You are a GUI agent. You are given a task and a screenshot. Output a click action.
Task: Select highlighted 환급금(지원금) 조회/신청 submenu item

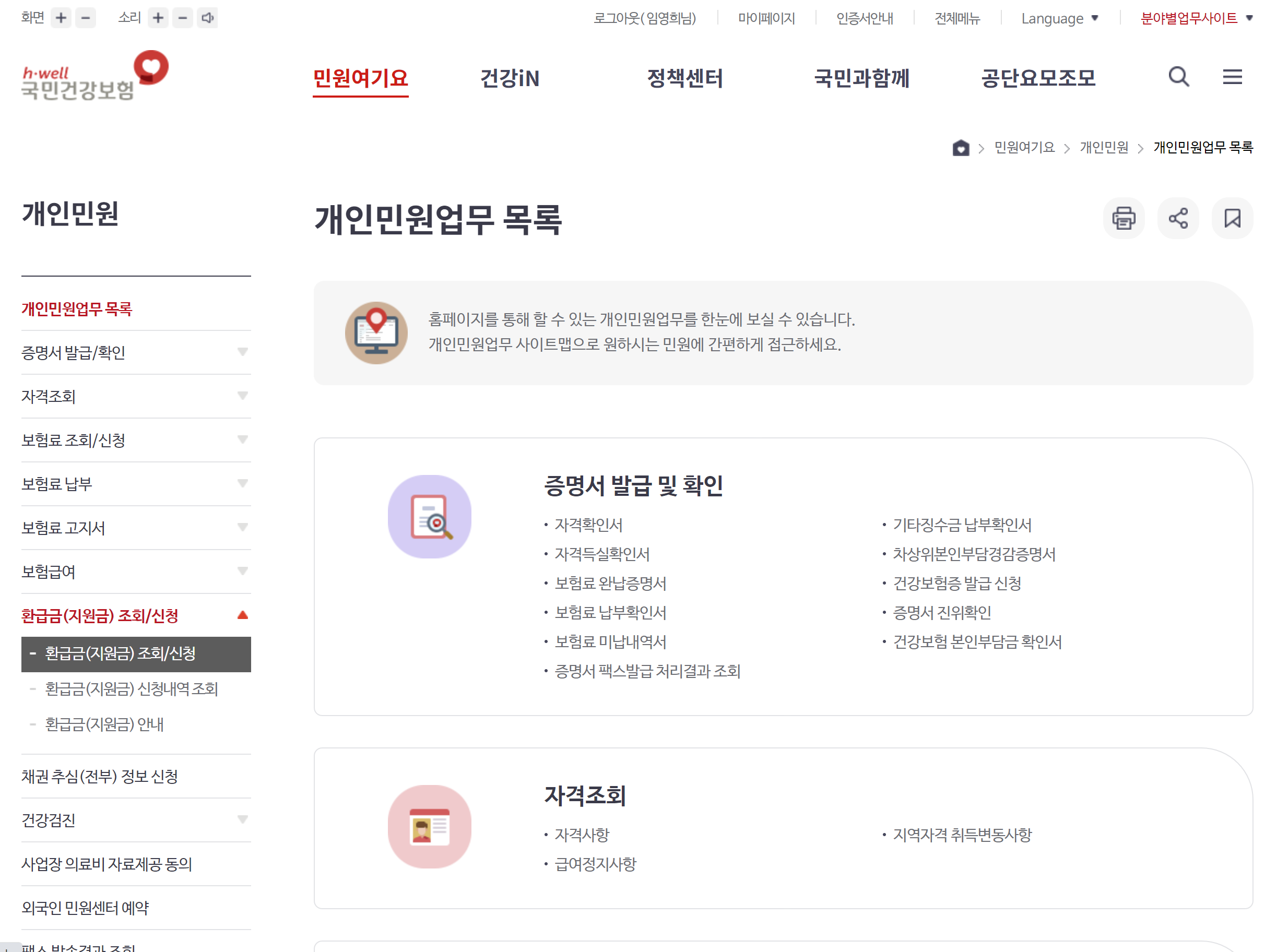coord(136,654)
